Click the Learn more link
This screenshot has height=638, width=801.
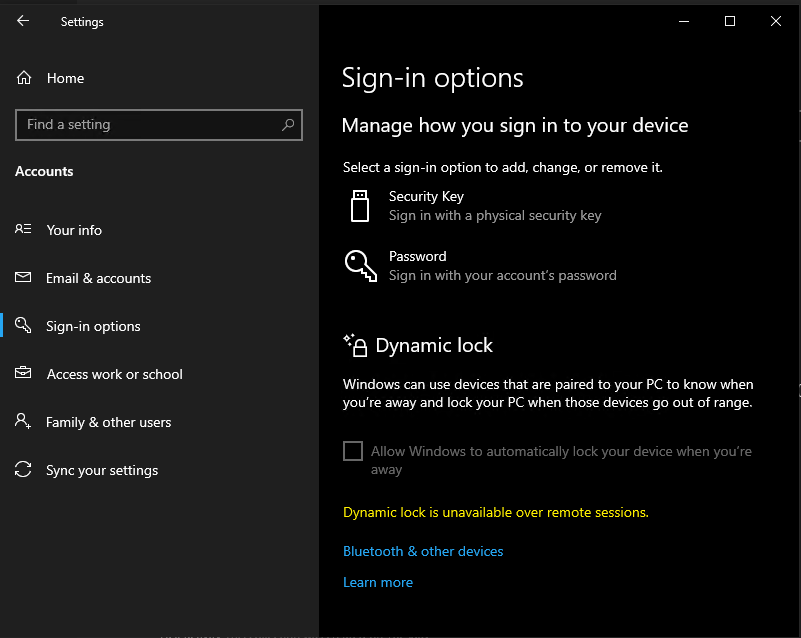378,582
